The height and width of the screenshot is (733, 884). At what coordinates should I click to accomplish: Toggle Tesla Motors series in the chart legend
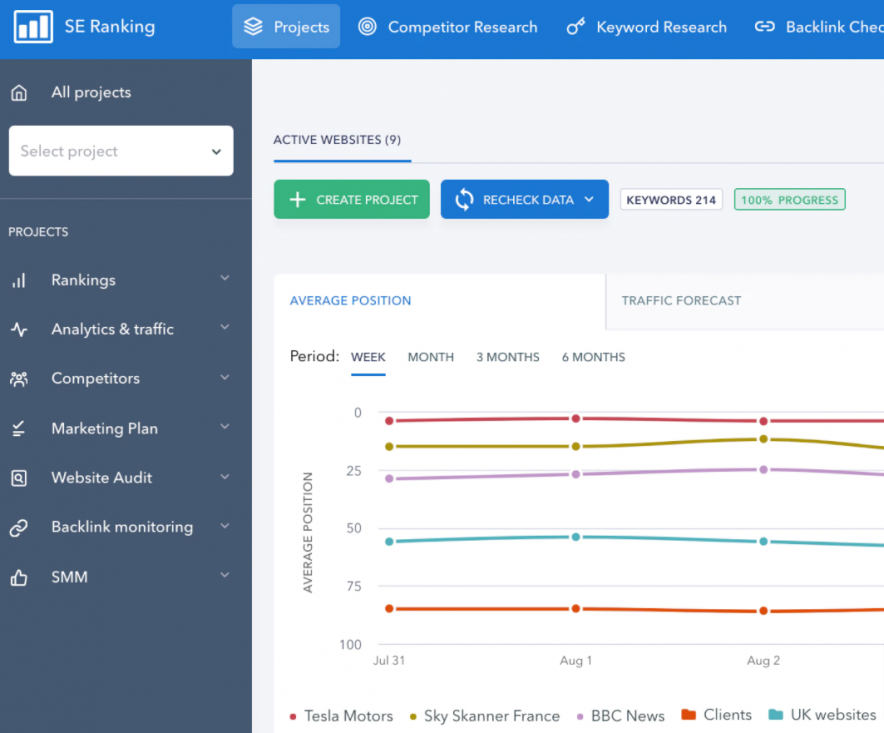click(348, 716)
